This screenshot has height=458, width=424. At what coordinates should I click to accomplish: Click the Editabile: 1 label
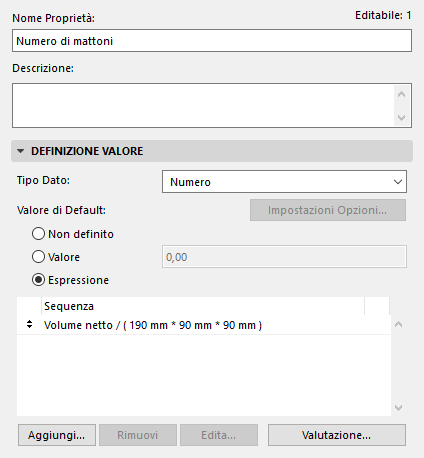(383, 15)
